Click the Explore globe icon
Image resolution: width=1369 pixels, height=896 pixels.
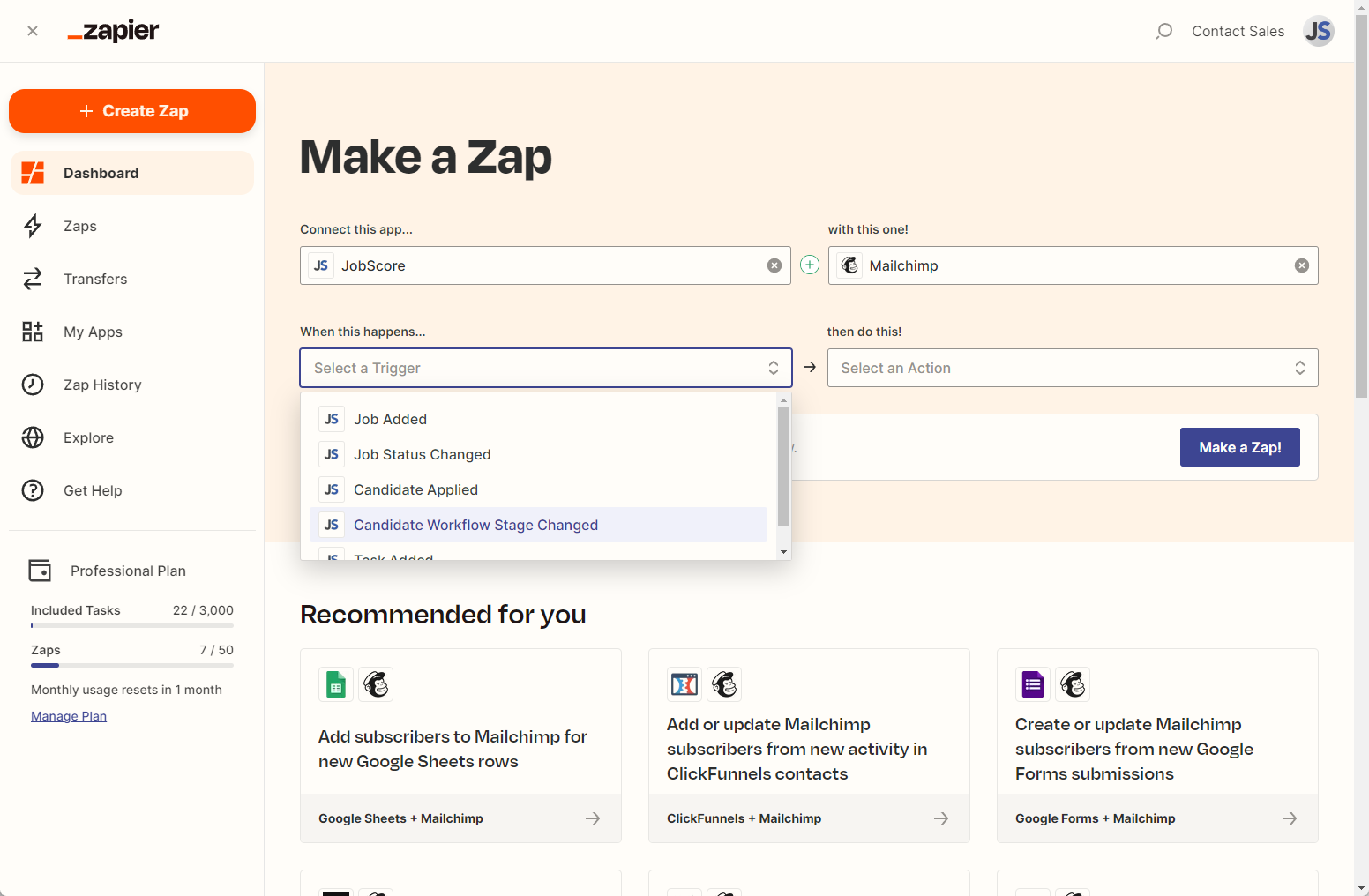tap(33, 437)
